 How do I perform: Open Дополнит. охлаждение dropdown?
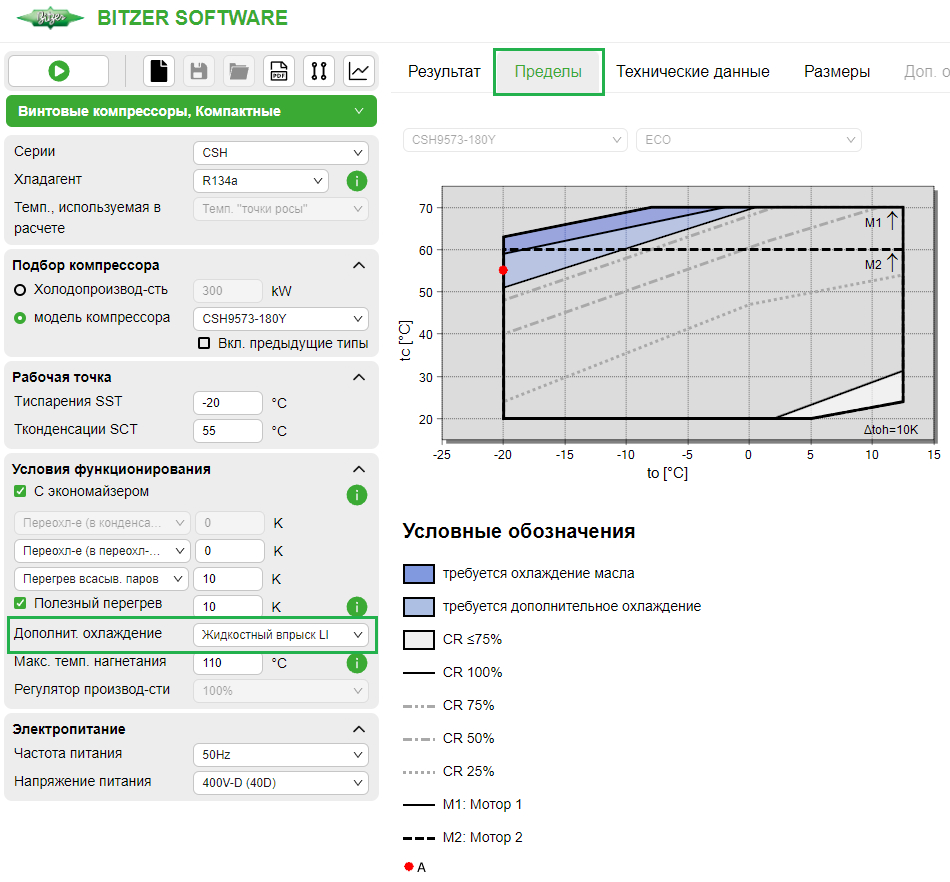(280, 635)
